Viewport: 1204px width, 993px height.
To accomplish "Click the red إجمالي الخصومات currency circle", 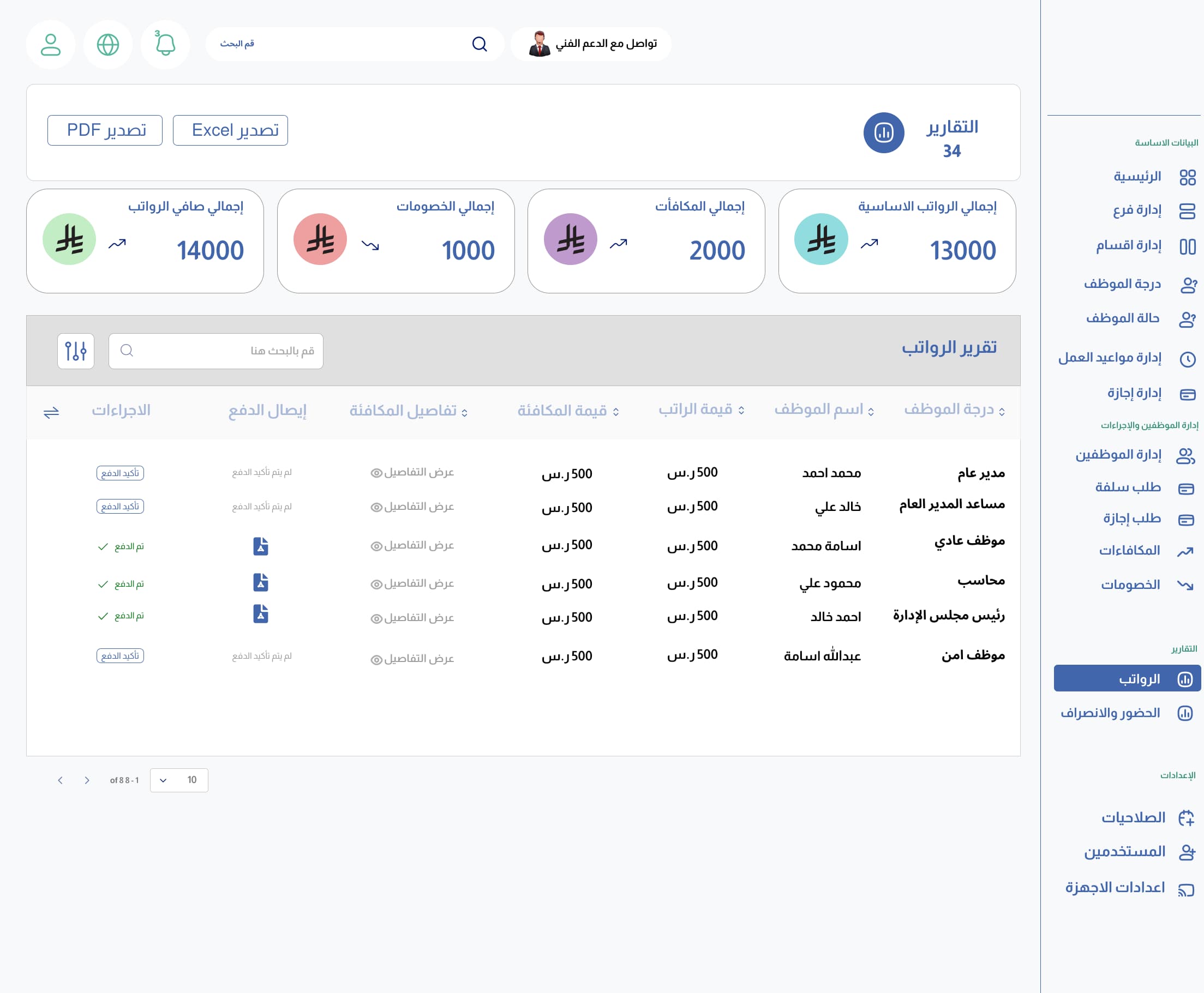I will click(320, 239).
